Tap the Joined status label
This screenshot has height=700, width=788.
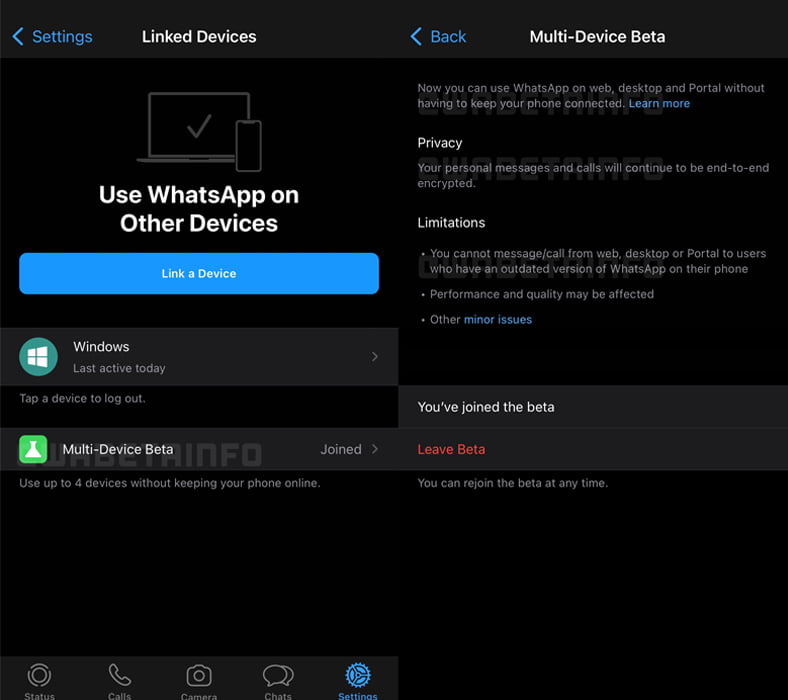[x=340, y=449]
